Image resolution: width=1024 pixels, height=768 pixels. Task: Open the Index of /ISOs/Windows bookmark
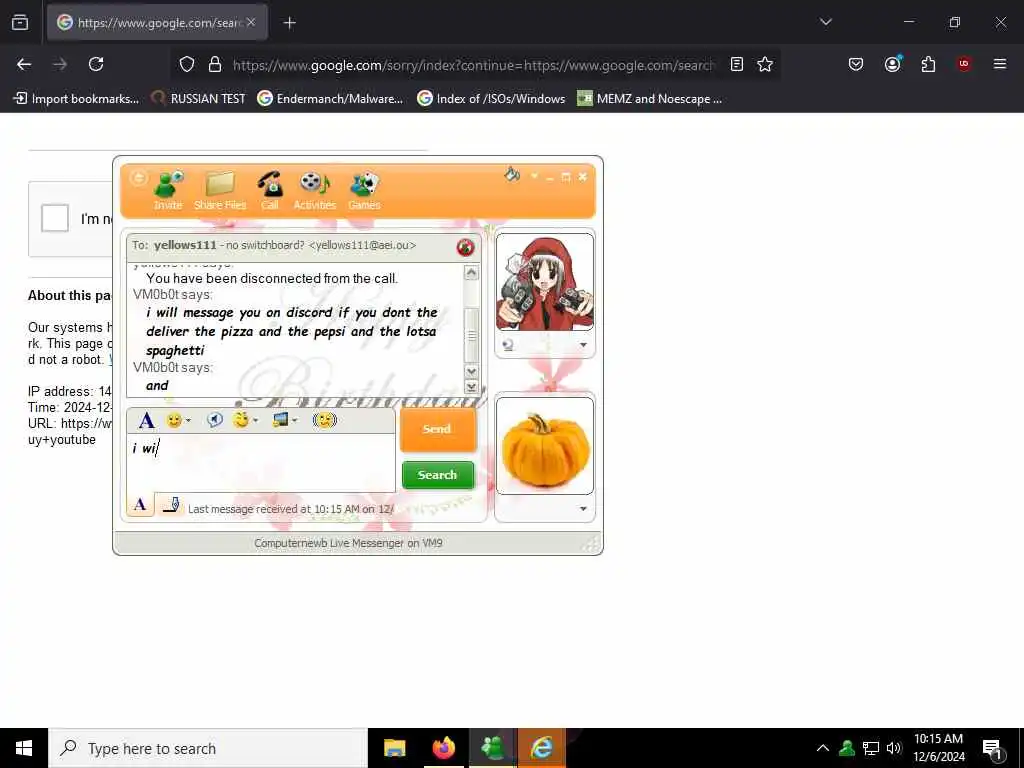click(x=491, y=99)
